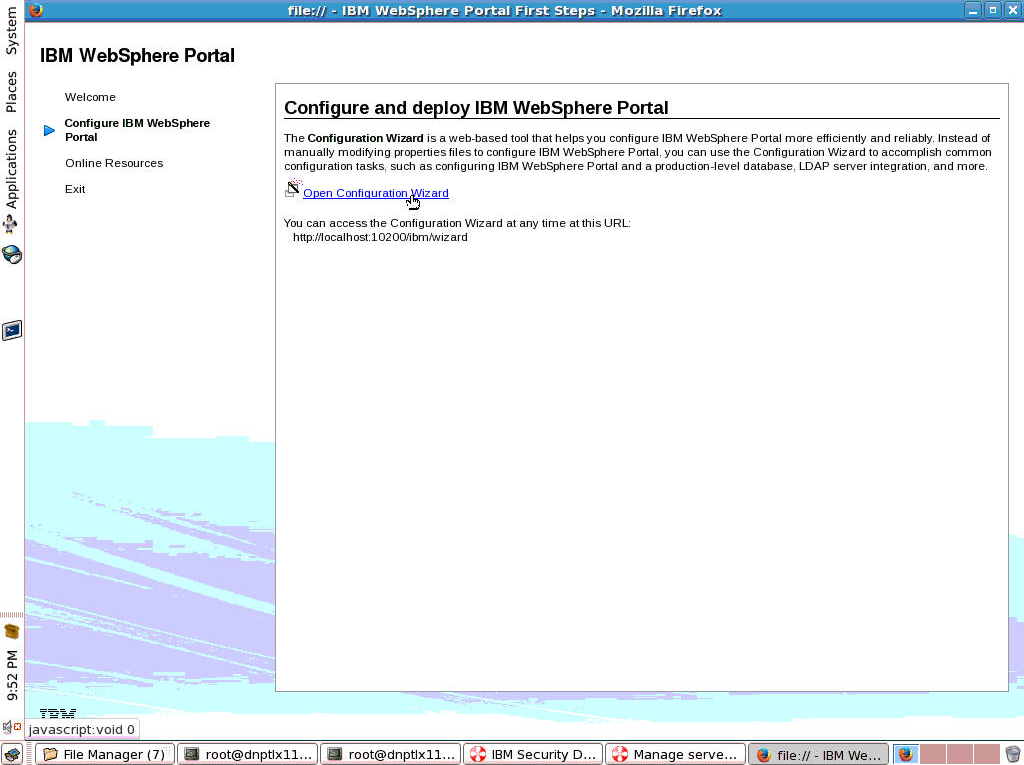Viewport: 1024px width, 765px height.
Task: Click the penguin launcher icon in the side panel
Action: click(x=10, y=225)
